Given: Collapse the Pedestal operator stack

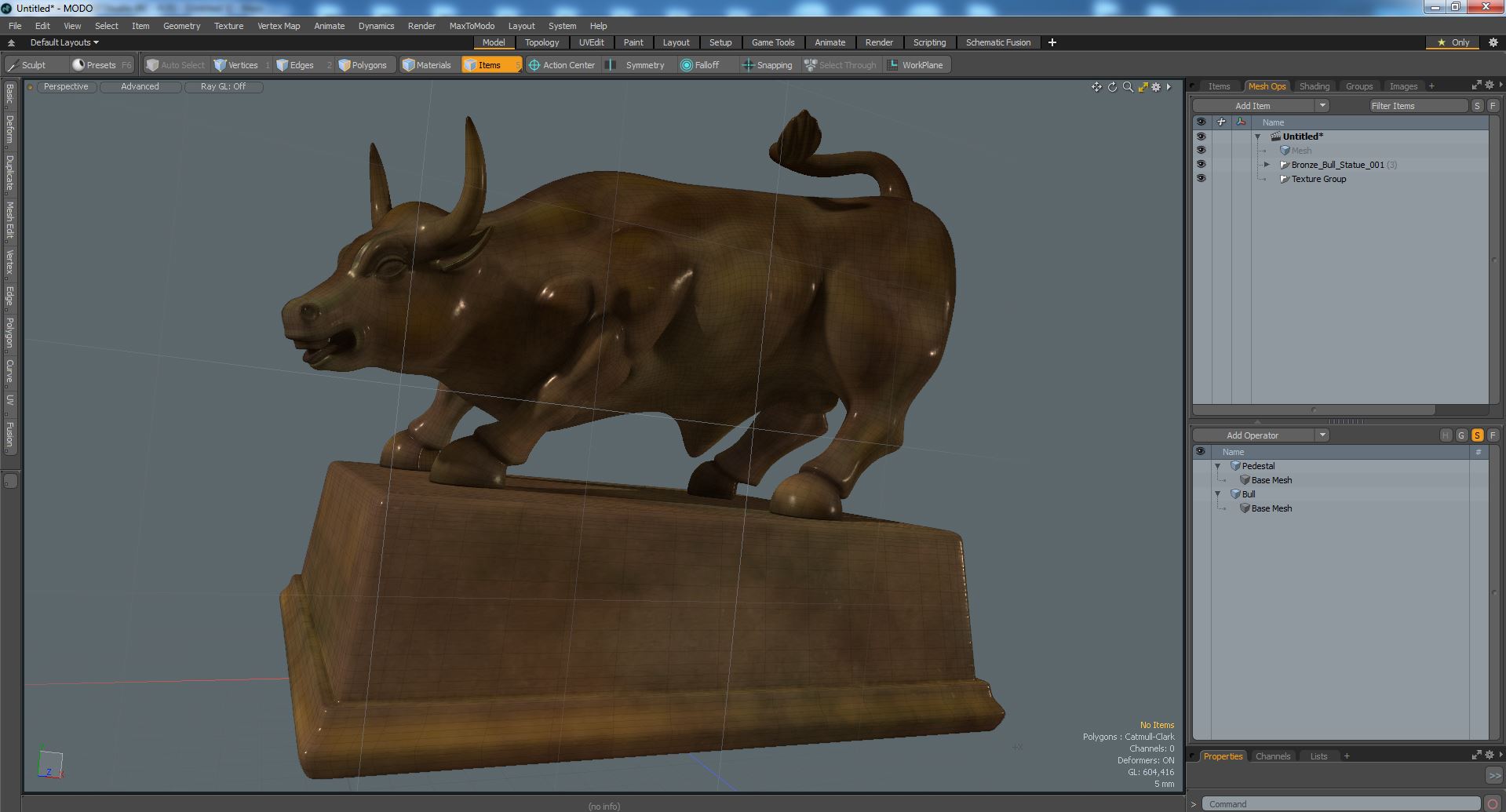Looking at the screenshot, I should (x=1218, y=466).
